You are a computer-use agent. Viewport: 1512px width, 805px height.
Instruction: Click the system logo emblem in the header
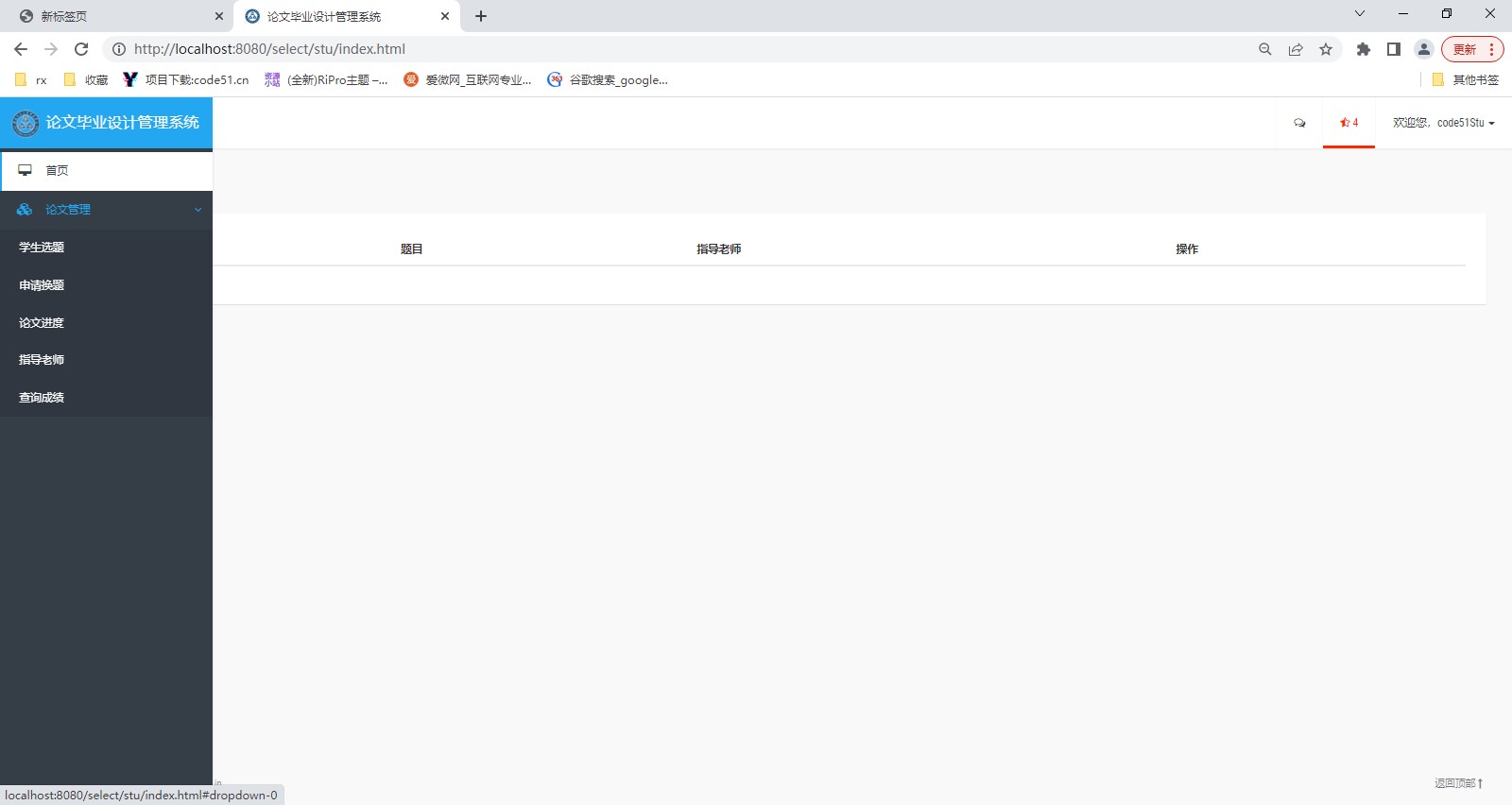pyautogui.click(x=26, y=123)
